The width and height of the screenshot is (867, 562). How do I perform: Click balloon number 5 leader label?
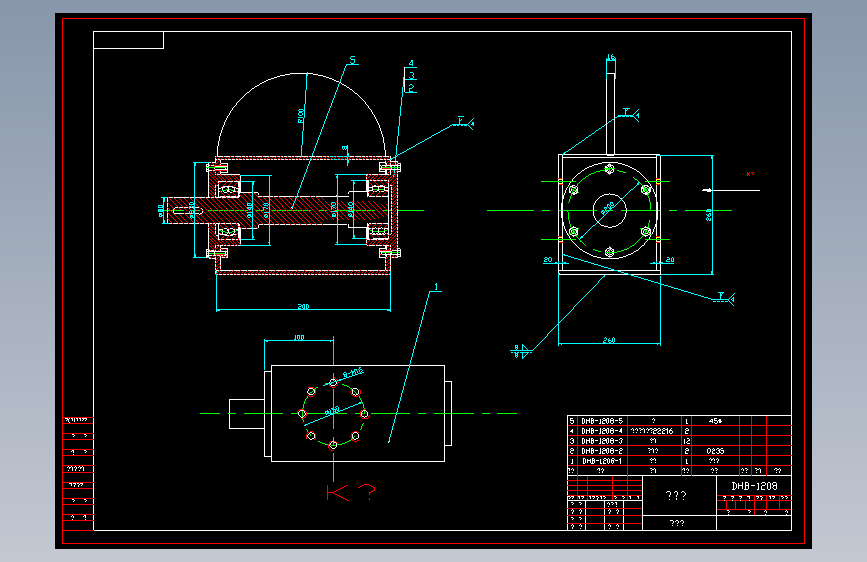(353, 60)
